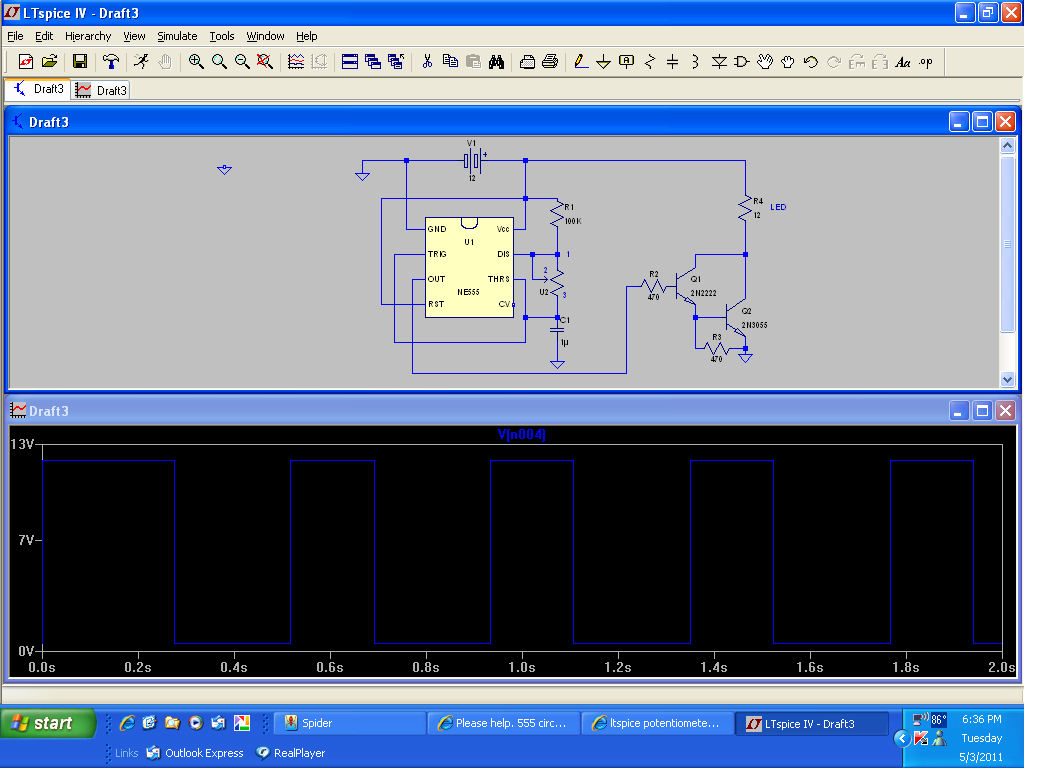Open Find with the binoculars icon
The image size is (1042, 770).
point(496,62)
